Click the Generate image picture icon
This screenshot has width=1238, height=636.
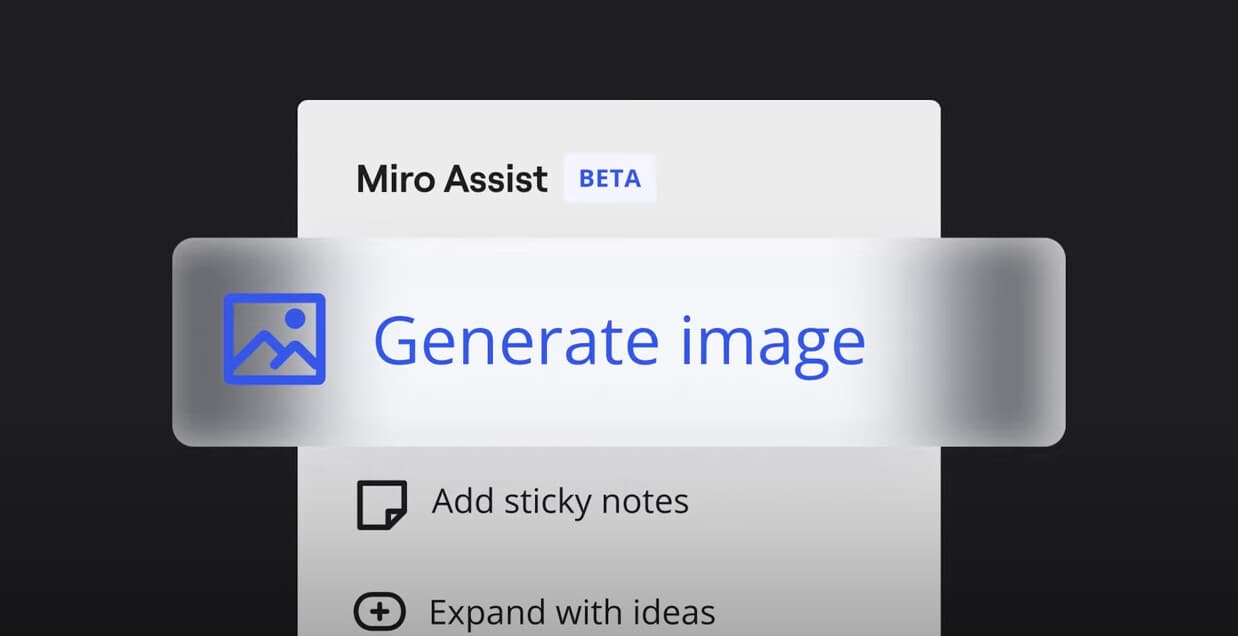tap(274, 339)
